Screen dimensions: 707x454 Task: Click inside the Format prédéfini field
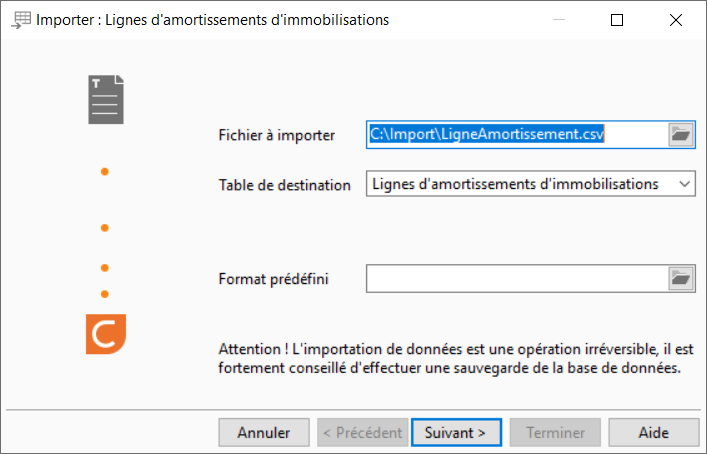point(516,279)
